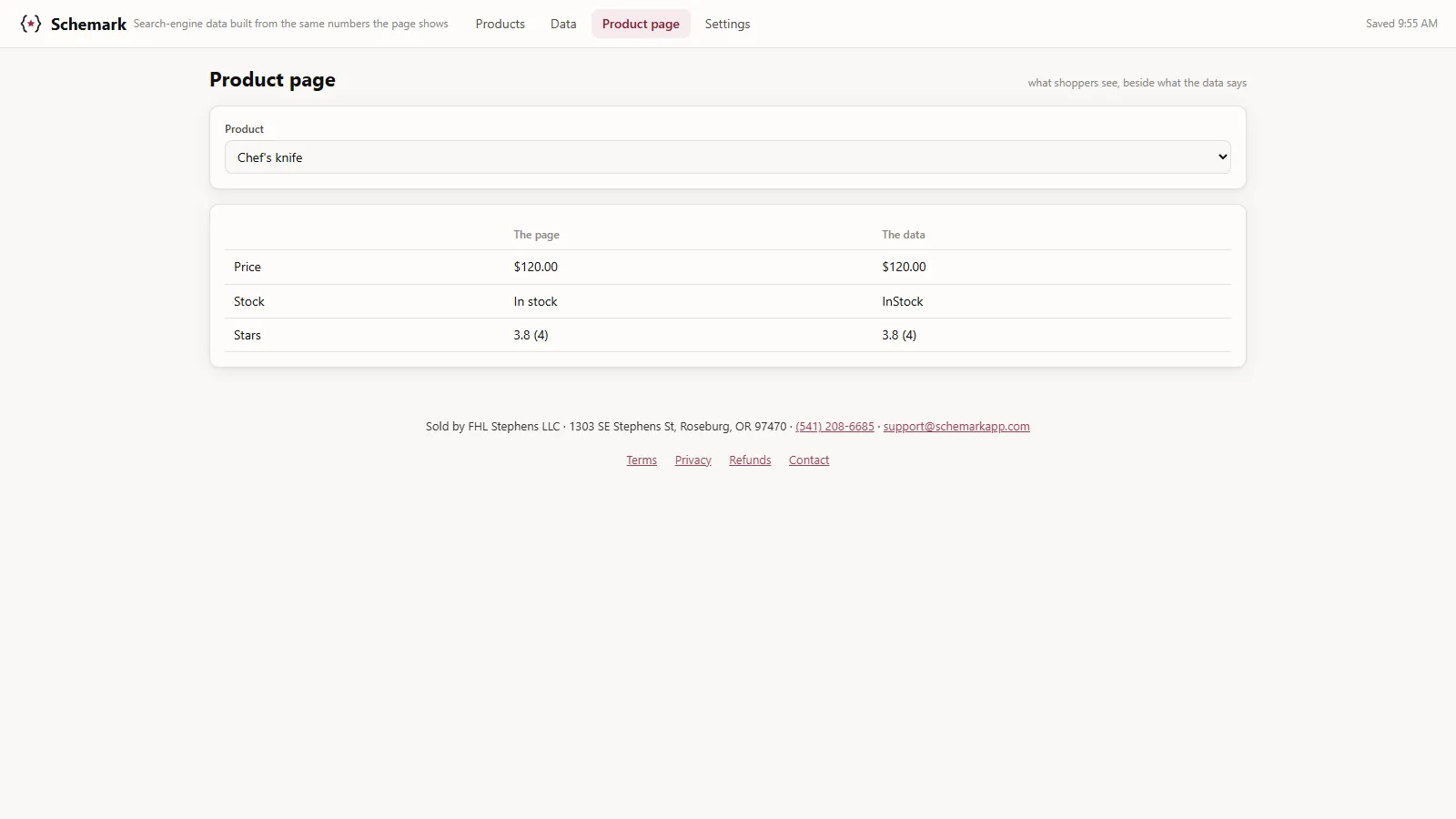
Task: Click the Stars row label
Action: [248, 335]
